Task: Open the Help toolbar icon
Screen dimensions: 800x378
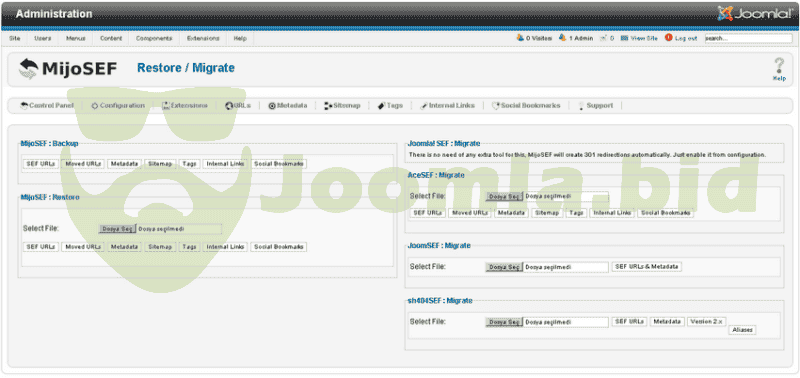Action: [779, 69]
